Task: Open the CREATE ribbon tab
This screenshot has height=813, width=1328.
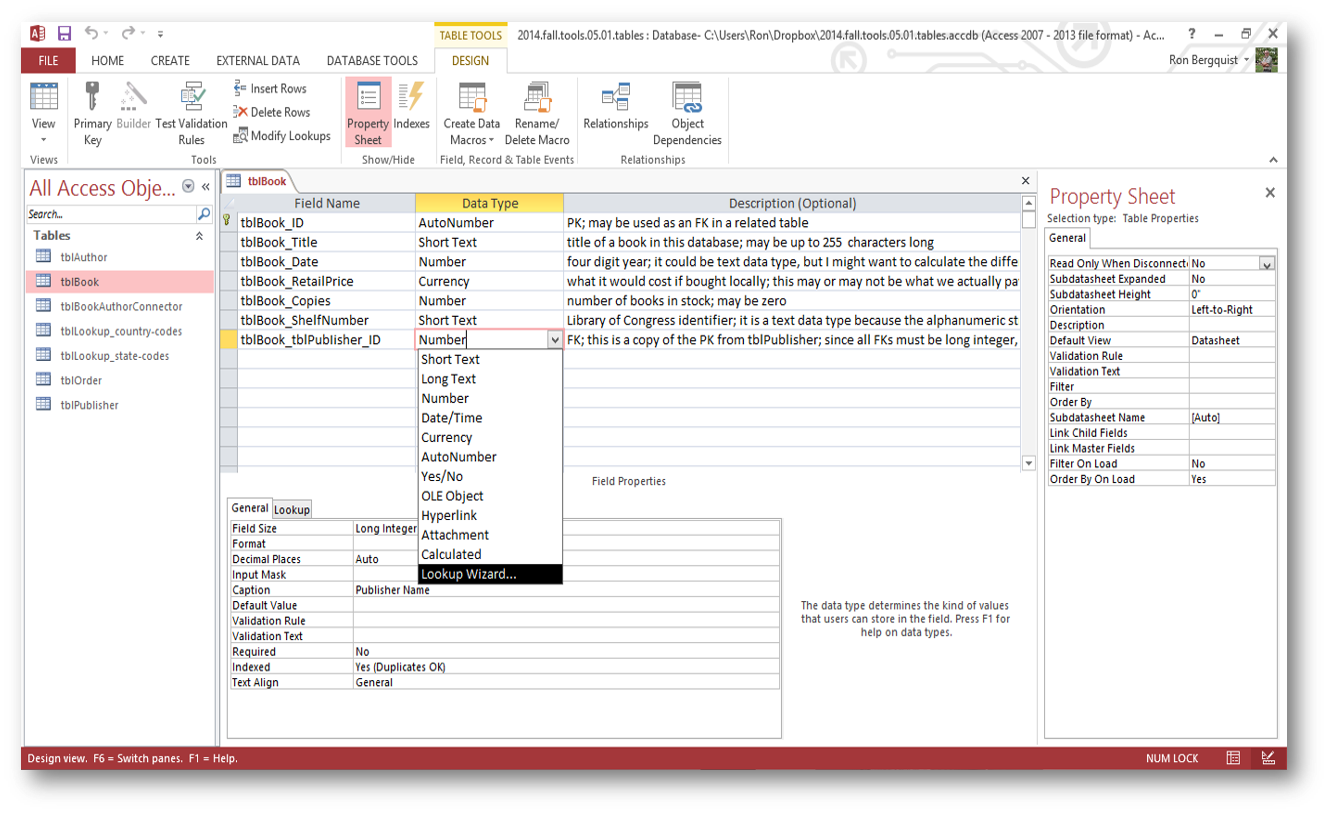Action: pos(170,61)
